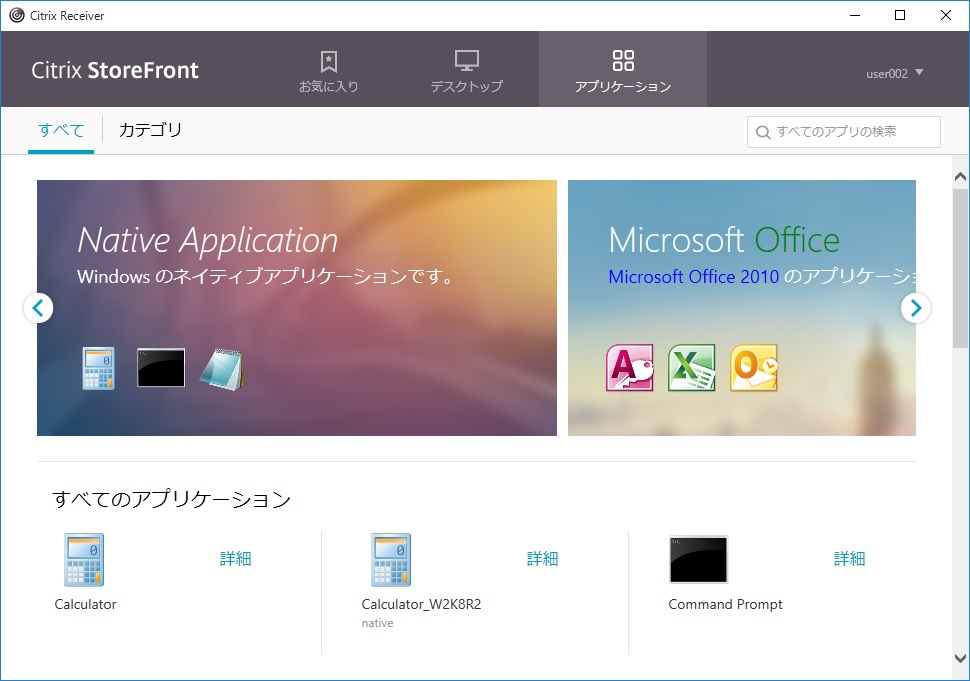Open the Calculator_W2K8R2 app icon
The image size is (970, 681).
point(391,560)
